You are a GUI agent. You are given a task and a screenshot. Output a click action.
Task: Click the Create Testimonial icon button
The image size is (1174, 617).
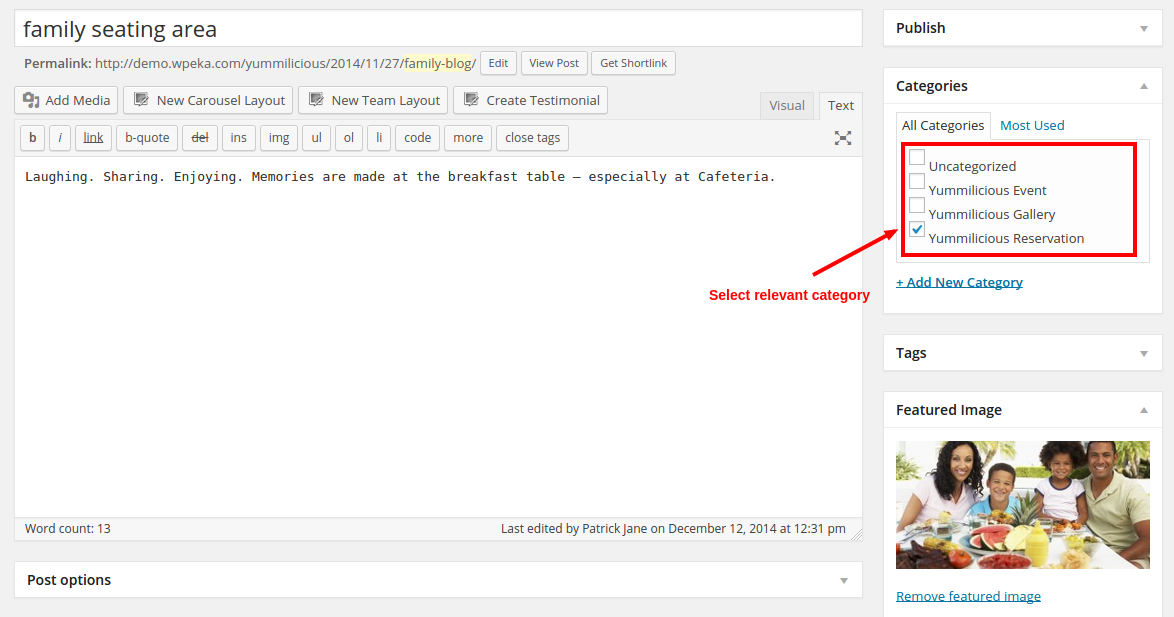tap(472, 100)
